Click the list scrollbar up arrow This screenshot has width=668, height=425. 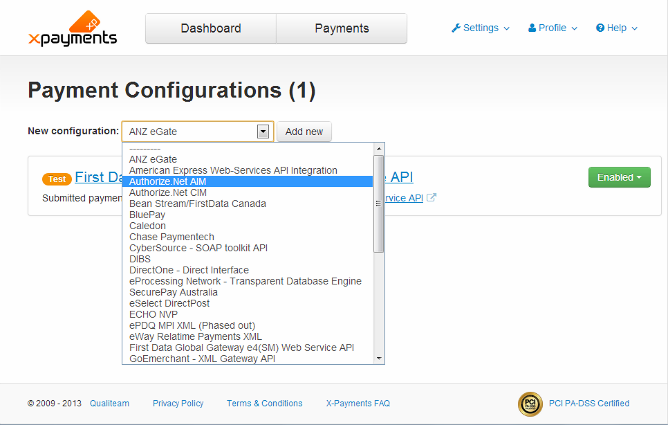[x=378, y=149]
